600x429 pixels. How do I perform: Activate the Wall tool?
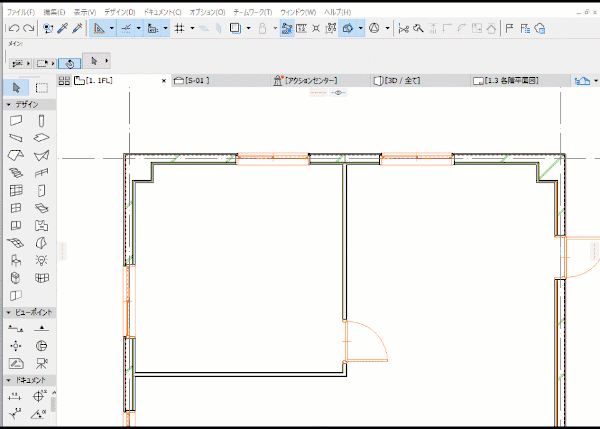16,120
